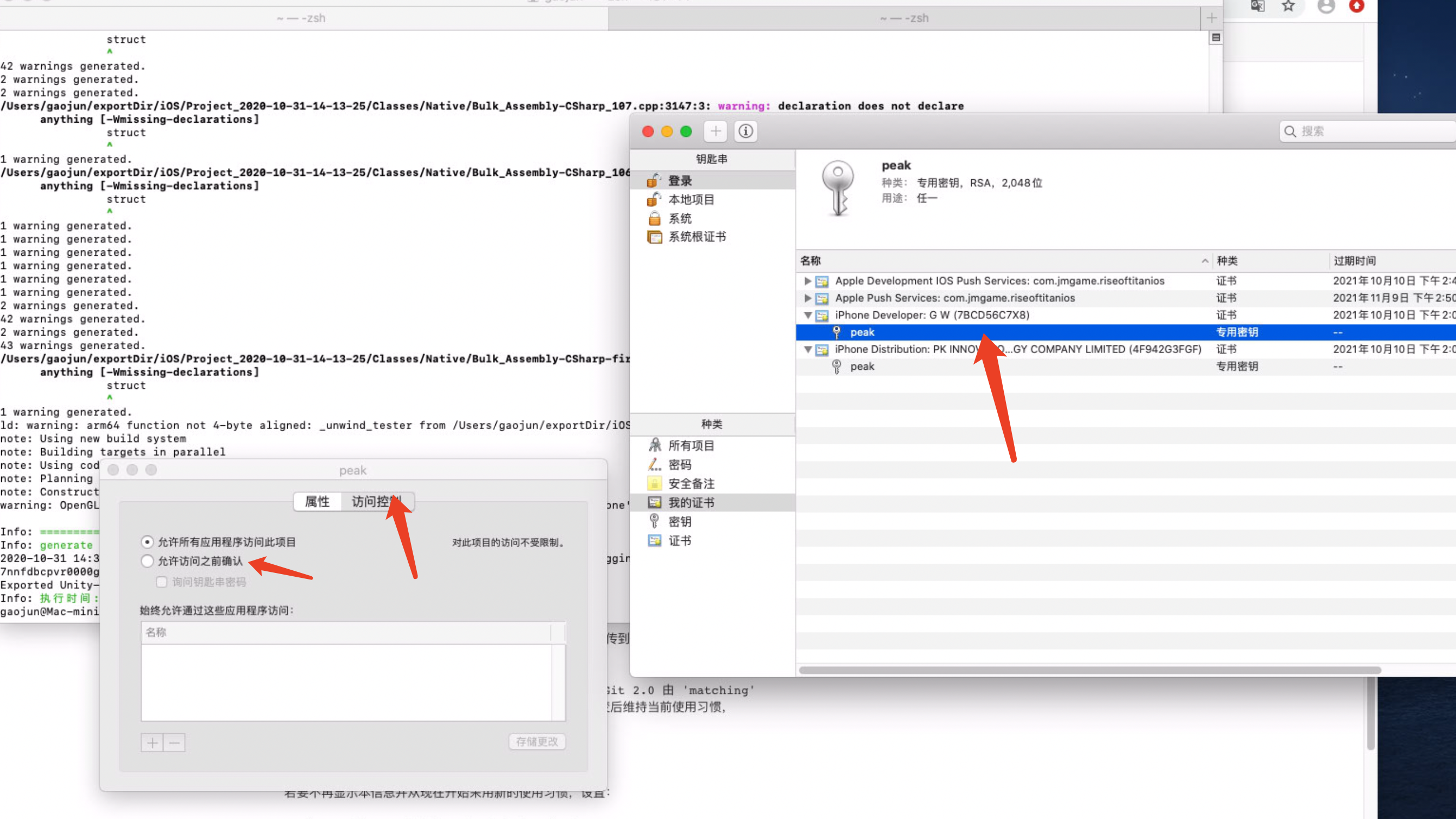Switch to 访问控制 tab in peak dialog
Screen dimensions: 1456x819
click(377, 502)
